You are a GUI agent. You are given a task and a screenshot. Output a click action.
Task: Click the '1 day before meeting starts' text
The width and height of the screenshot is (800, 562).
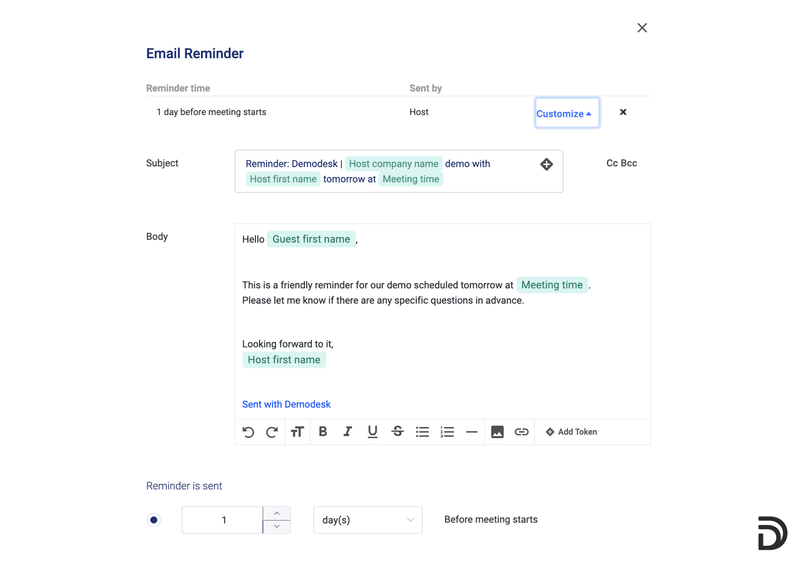pyautogui.click(x=211, y=112)
